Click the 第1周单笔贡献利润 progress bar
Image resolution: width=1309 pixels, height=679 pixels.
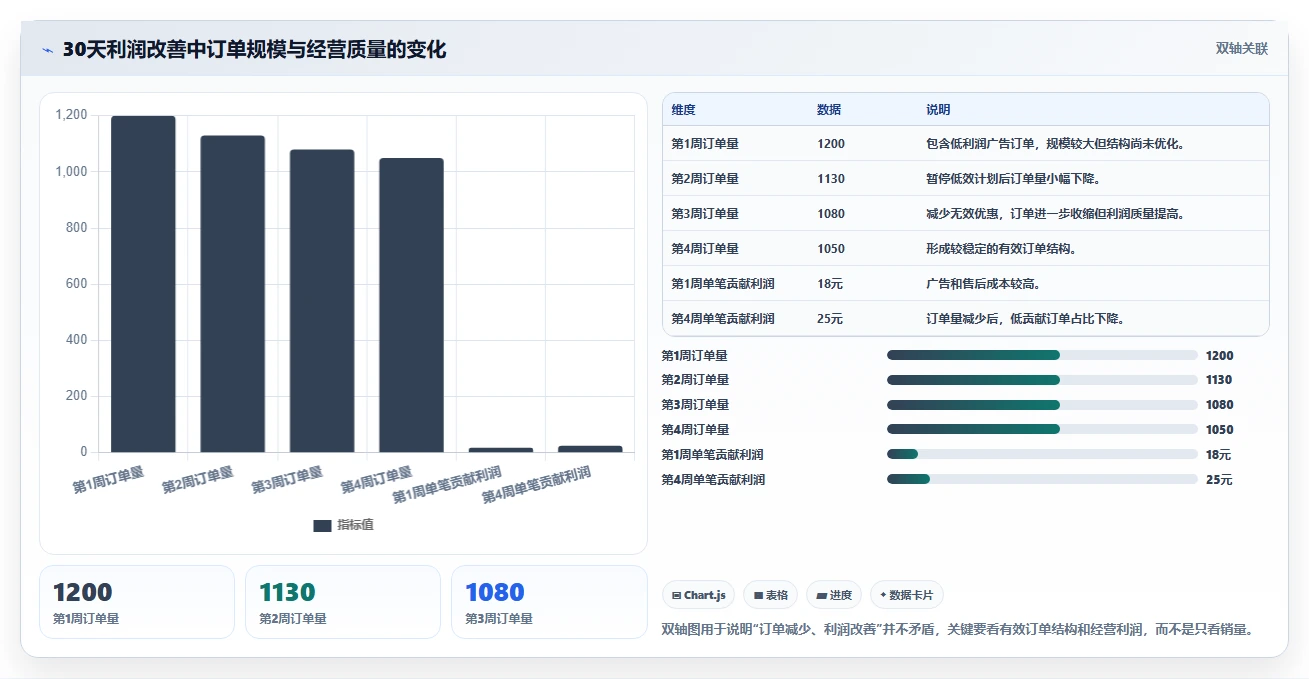[1042, 455]
